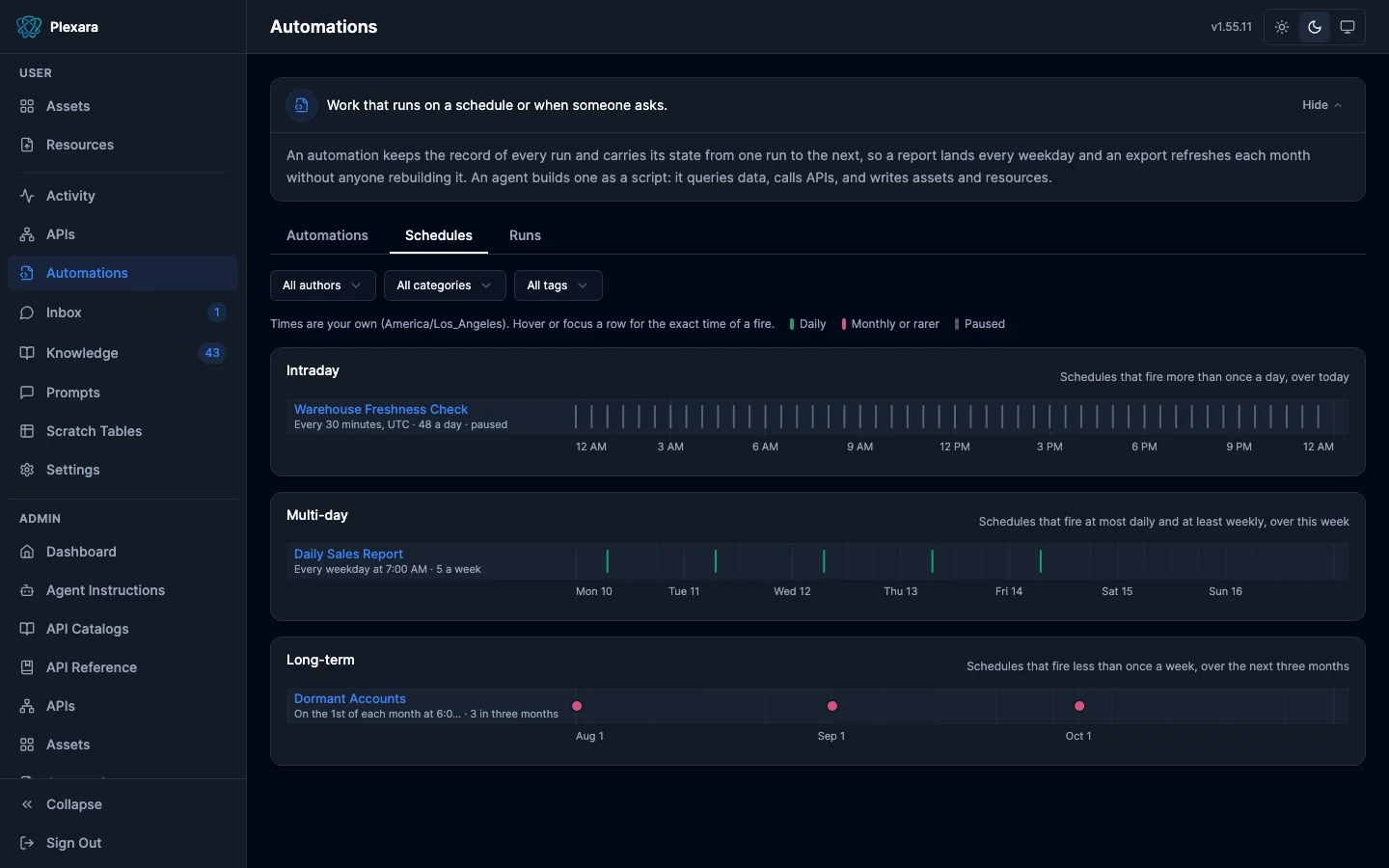Image resolution: width=1389 pixels, height=868 pixels.
Task: Click the Collapse sidebar chevrons icon
Action: click(27, 804)
